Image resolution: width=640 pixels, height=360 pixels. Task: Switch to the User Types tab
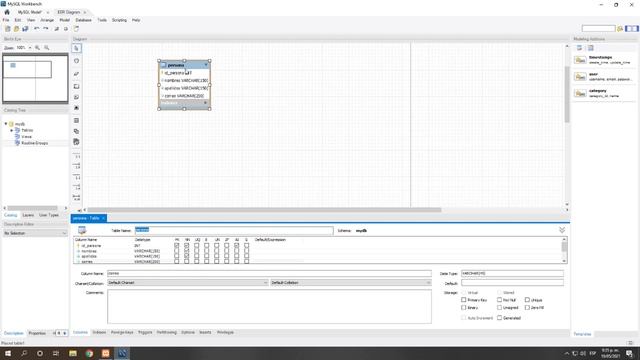pyautogui.click(x=49, y=215)
